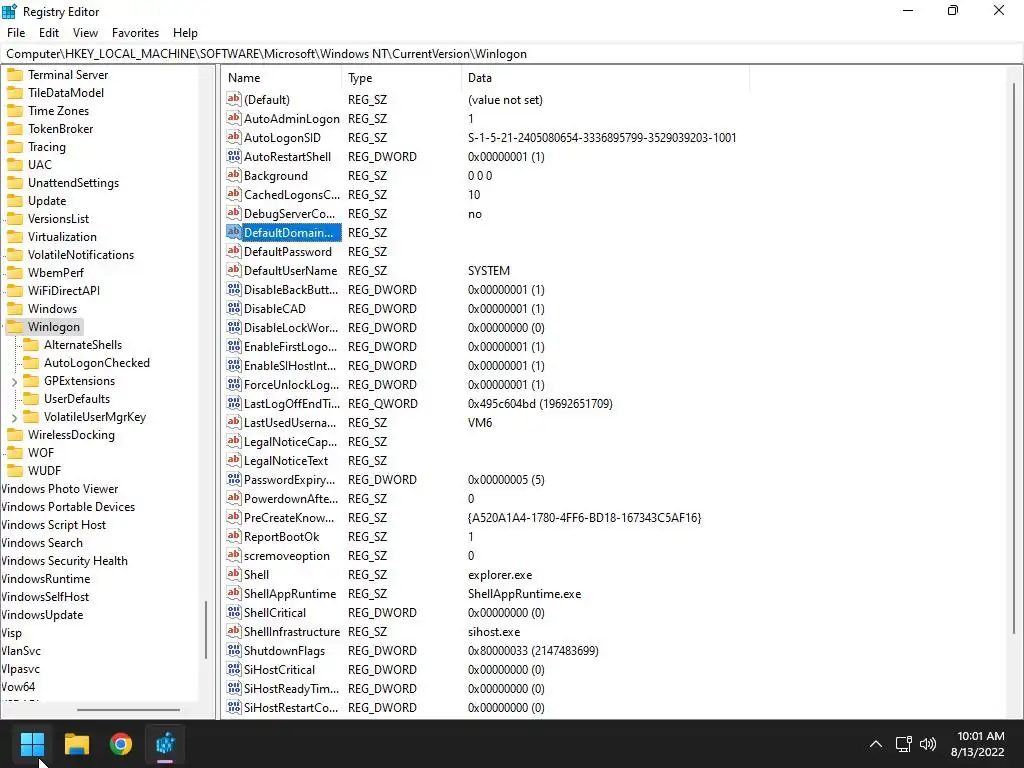
Task: Open the Help menu
Action: 185,33
